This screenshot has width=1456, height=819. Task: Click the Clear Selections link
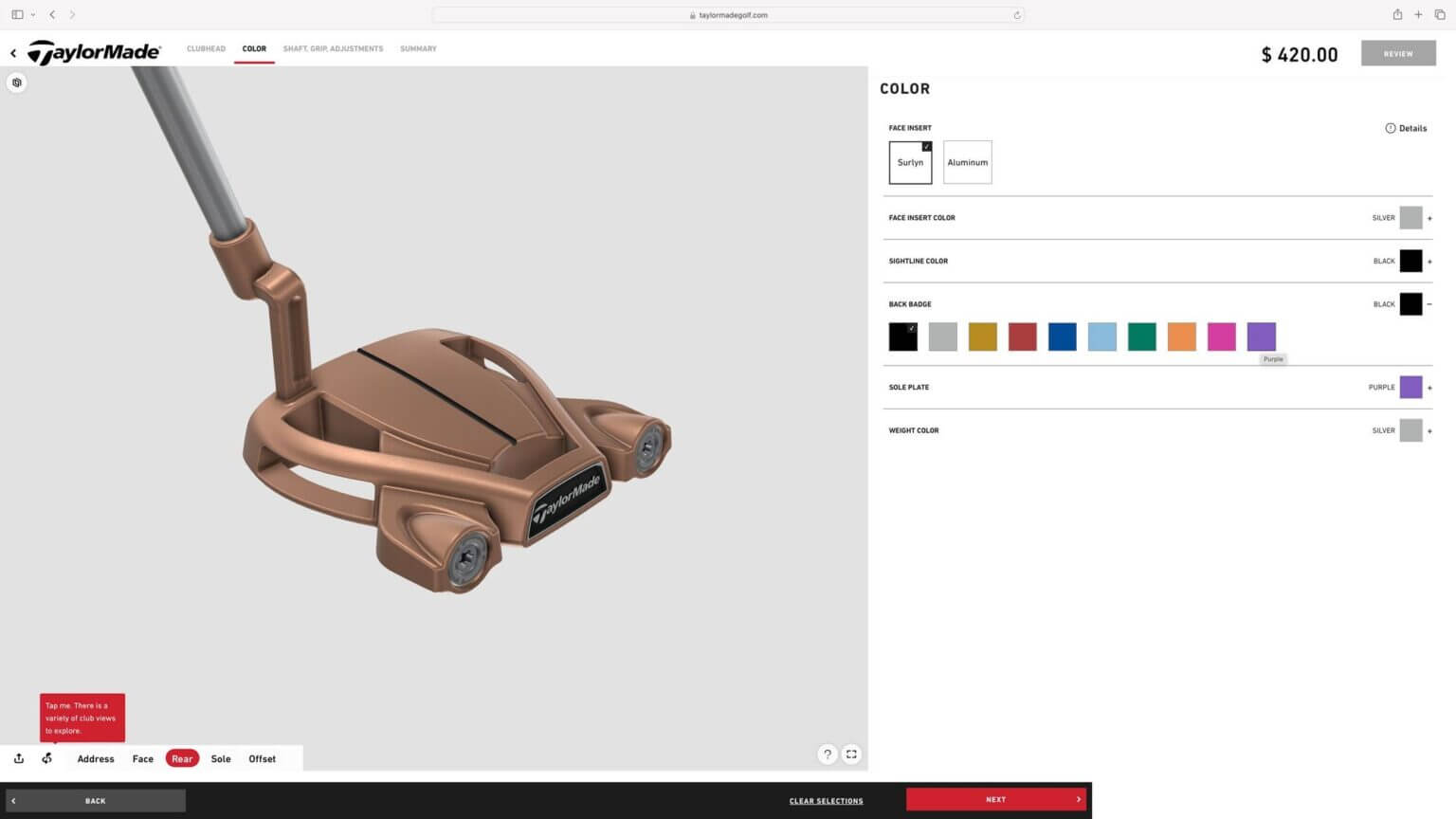[x=826, y=801]
